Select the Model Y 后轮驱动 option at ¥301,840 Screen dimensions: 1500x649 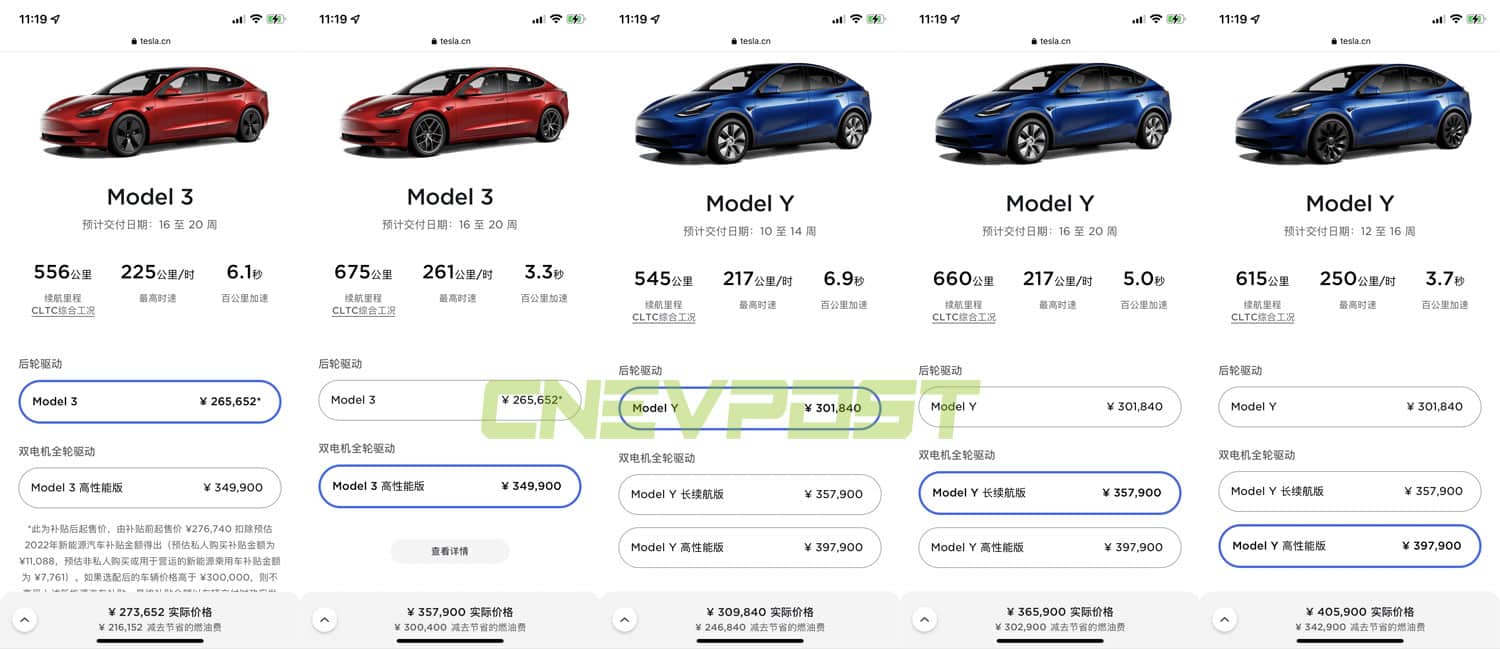coord(749,407)
